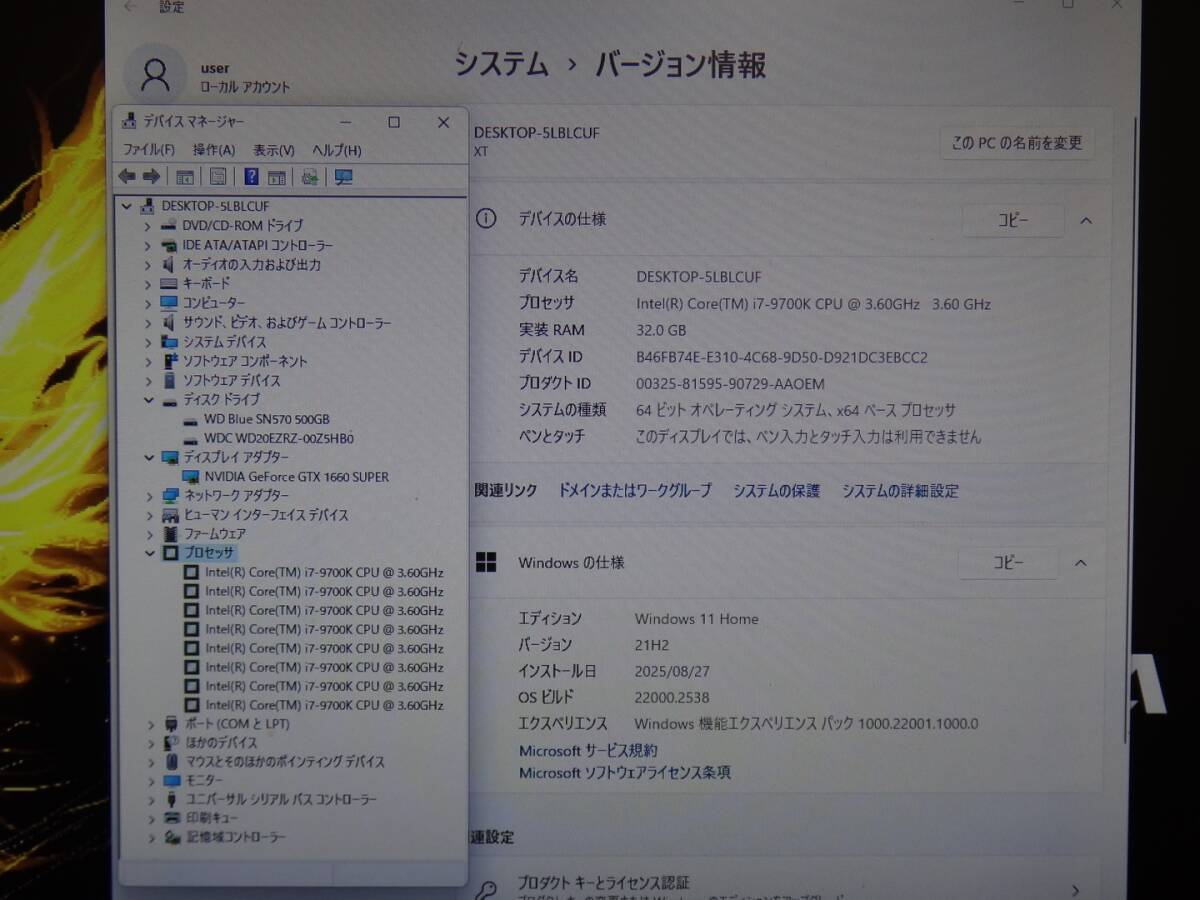Select the NVIDIA GeForce GTX 1660 SUPER icon

point(192,477)
